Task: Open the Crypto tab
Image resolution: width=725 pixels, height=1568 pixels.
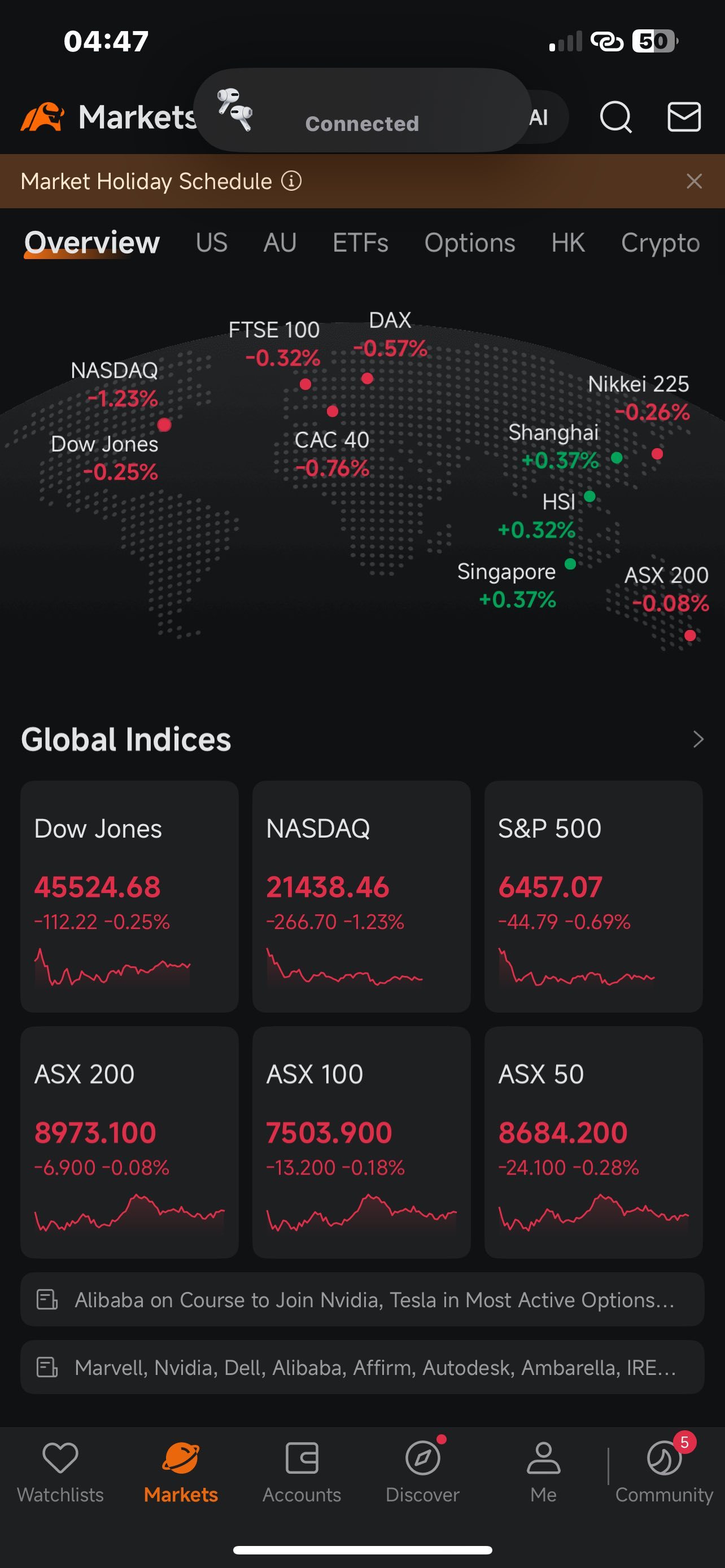Action: pos(660,243)
